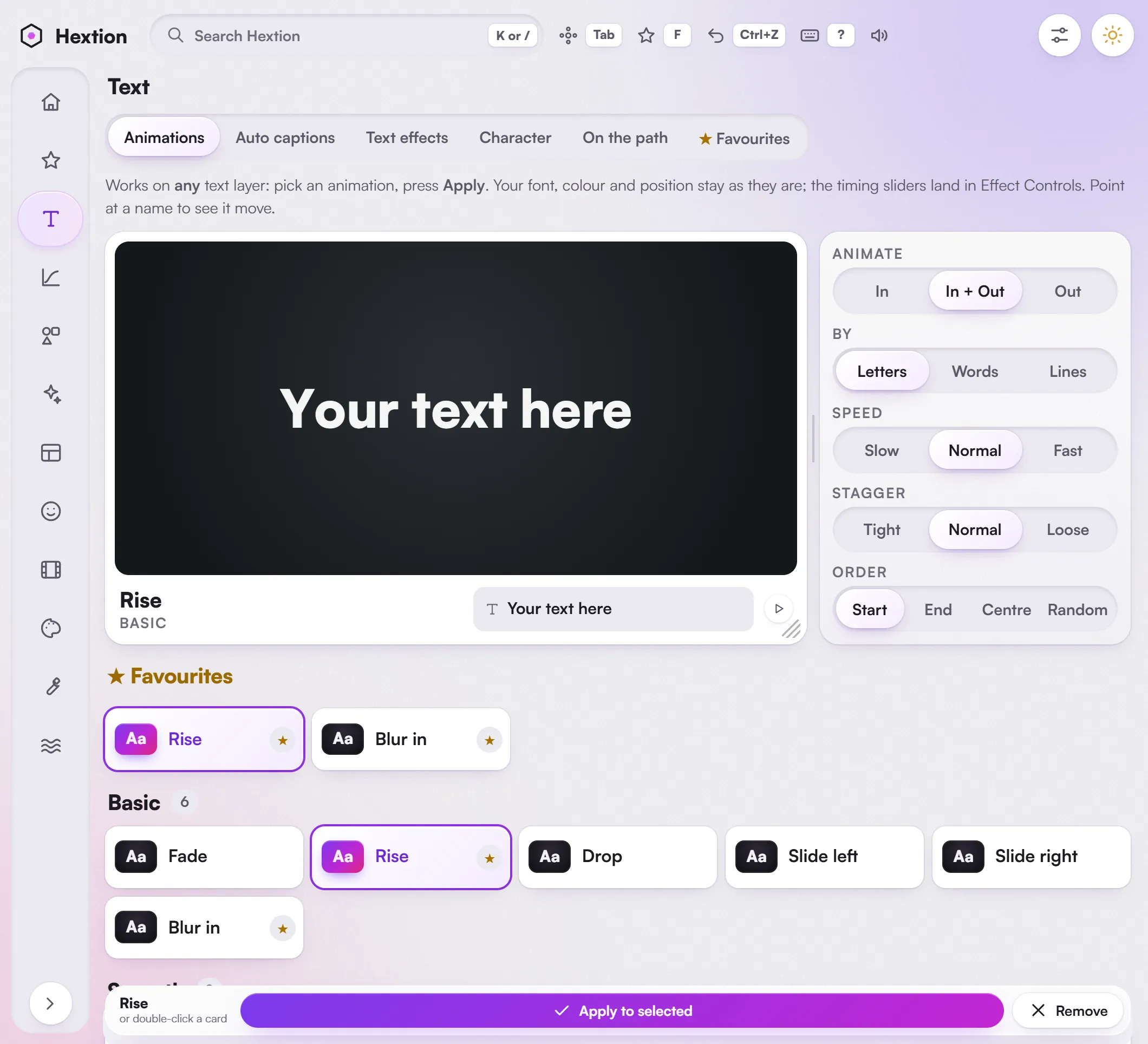Grab the preview resize handle

coord(791,629)
